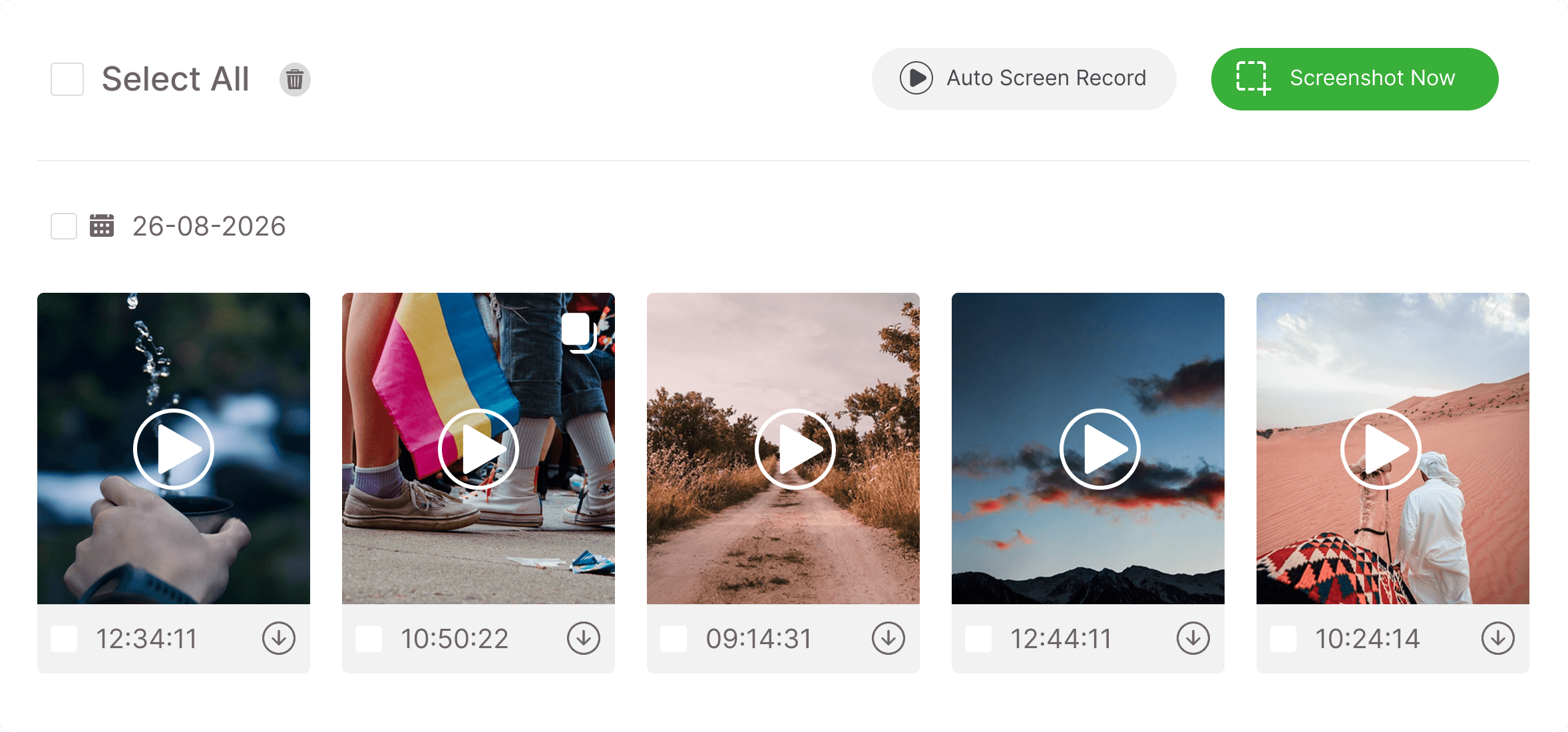Screen dimensions: 1568x732
Task: Select the 09:14:31 recording checkbox
Action: [x=674, y=639]
